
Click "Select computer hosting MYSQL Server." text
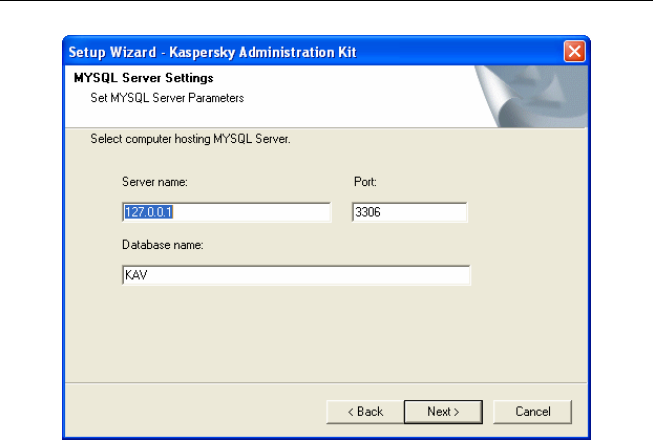coord(190,139)
